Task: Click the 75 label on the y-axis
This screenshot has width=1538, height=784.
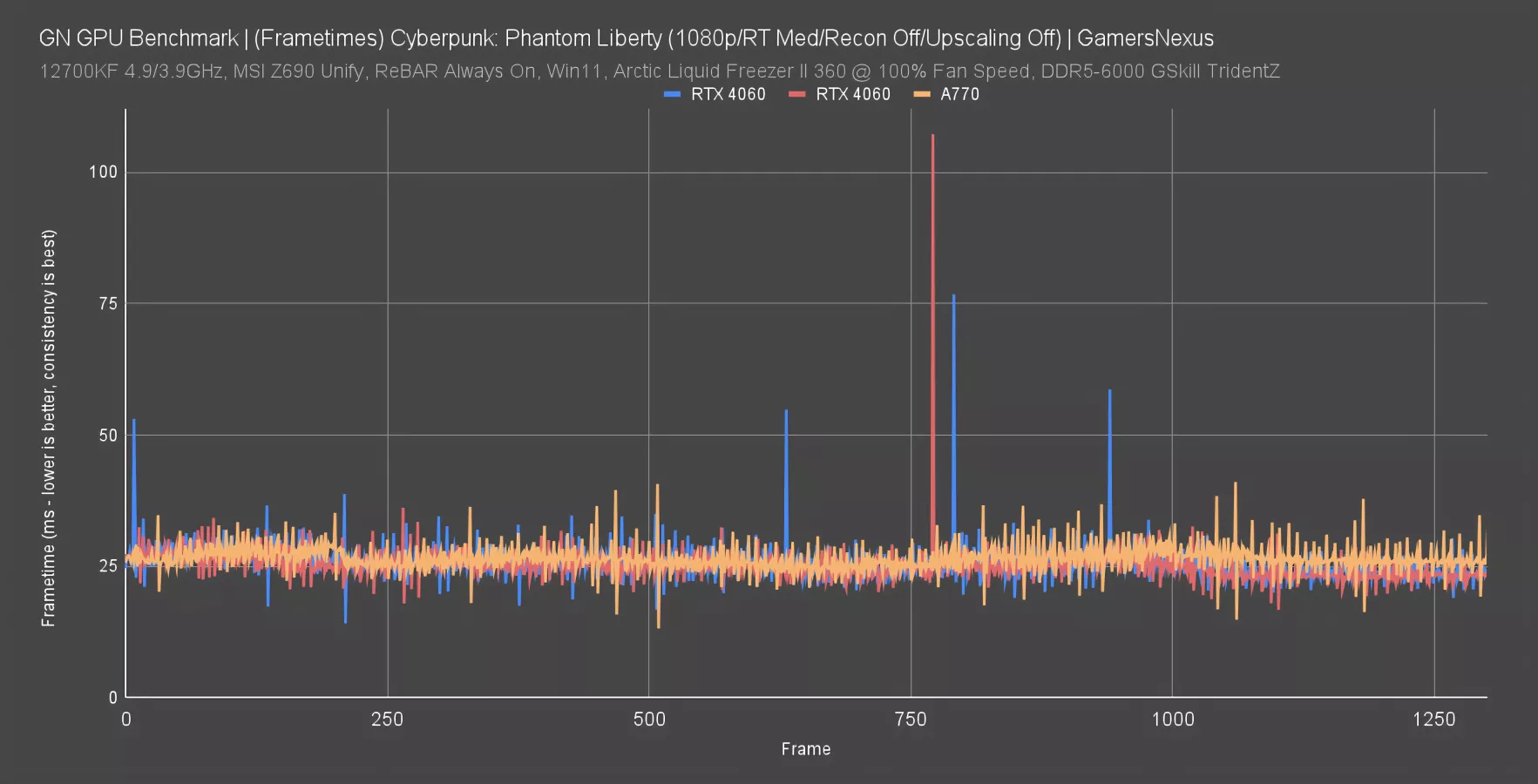Action: [107, 303]
